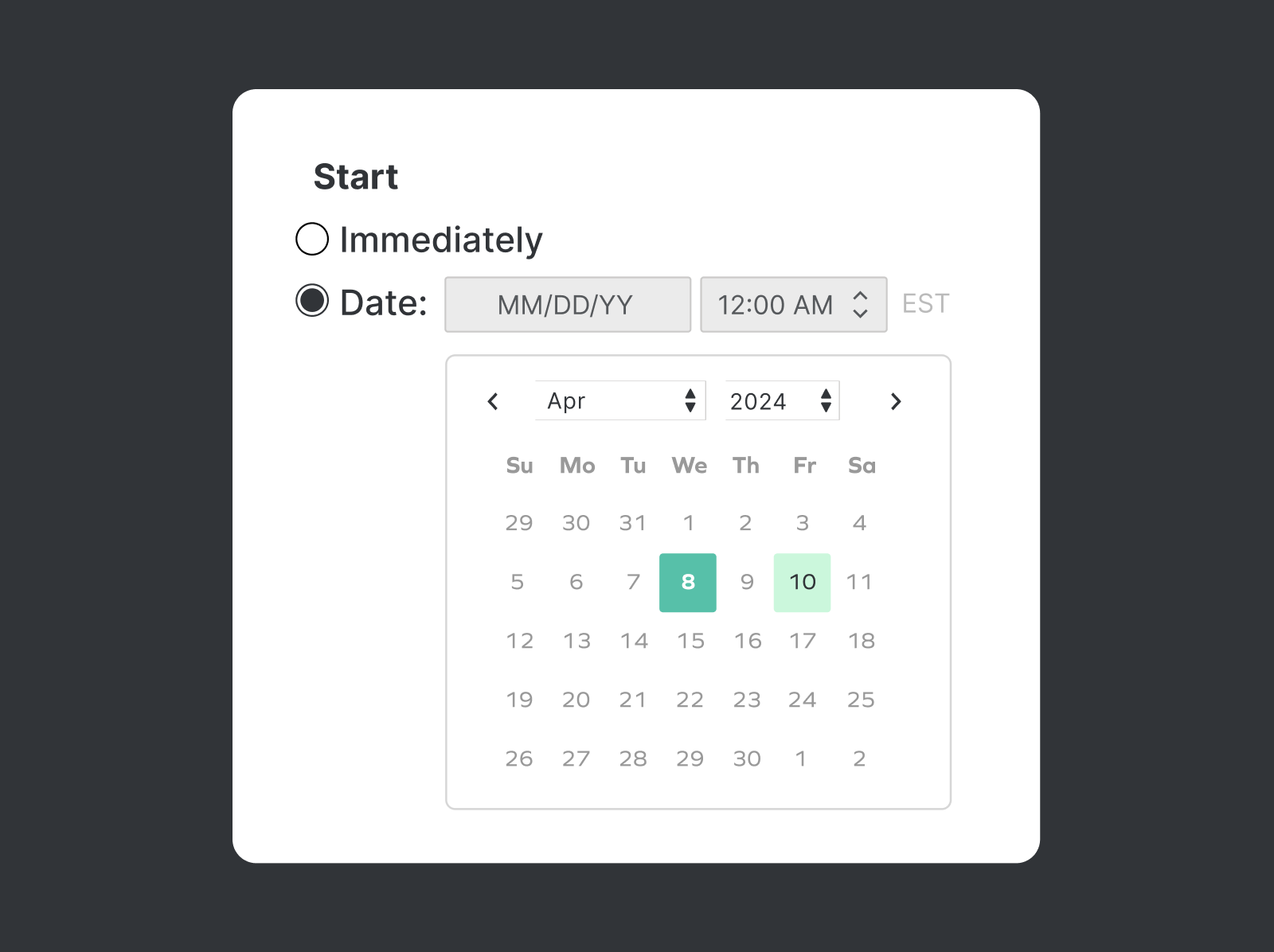Open the year dropdown showing '2024'
This screenshot has height=952, width=1274.
pyautogui.click(x=780, y=400)
